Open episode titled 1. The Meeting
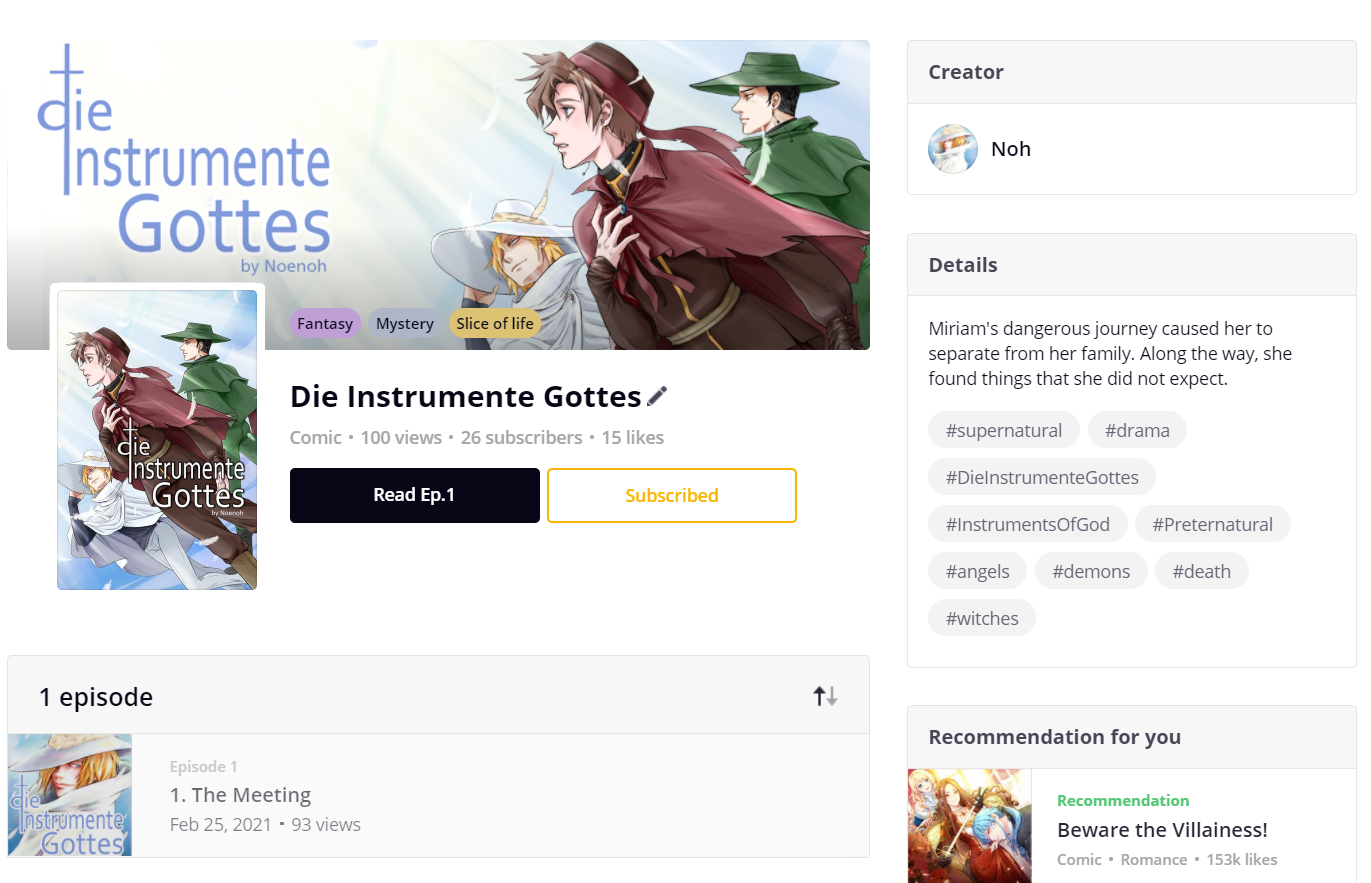 (240, 795)
